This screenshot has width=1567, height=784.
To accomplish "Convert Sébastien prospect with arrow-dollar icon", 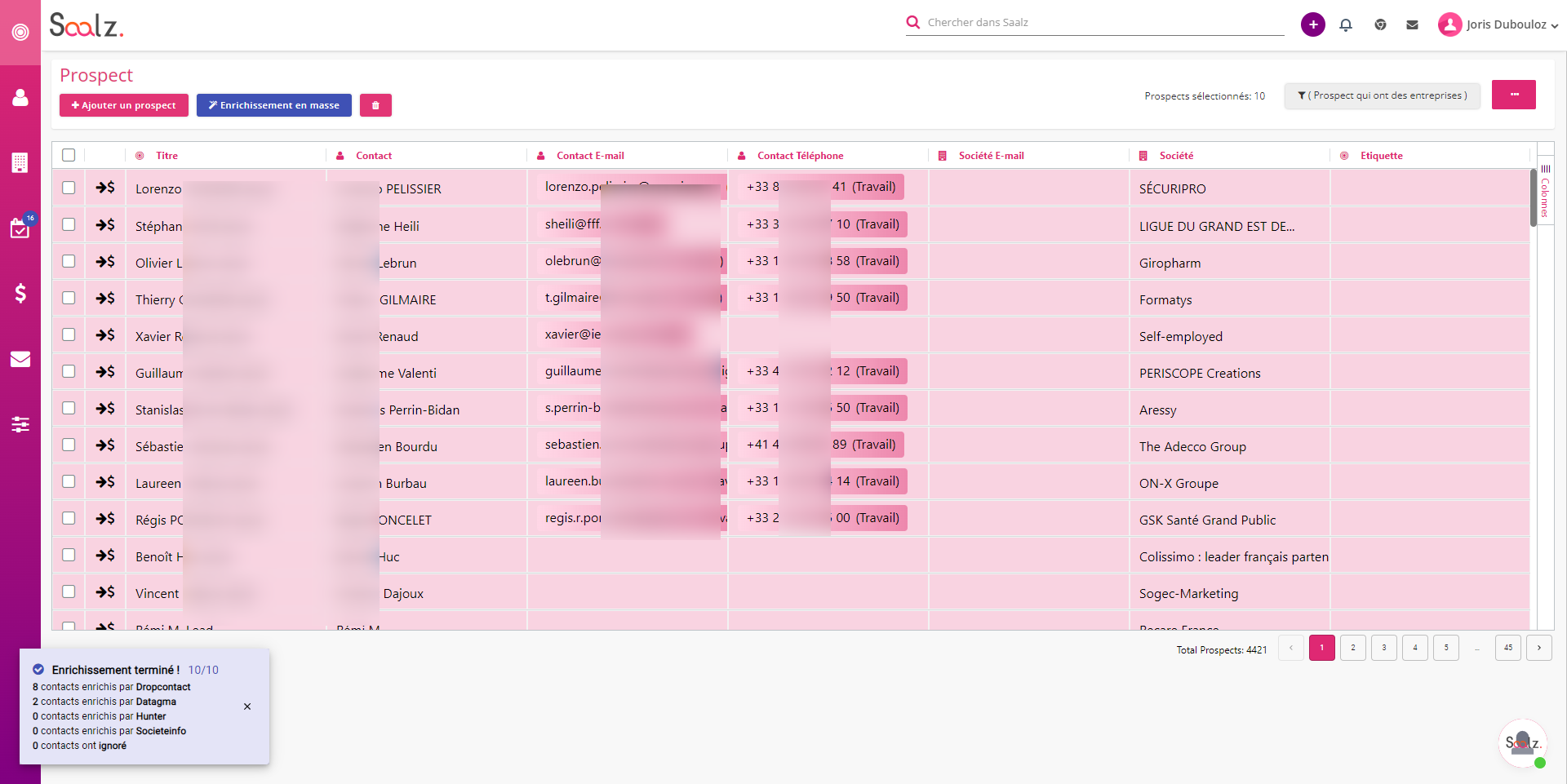I will (x=105, y=445).
